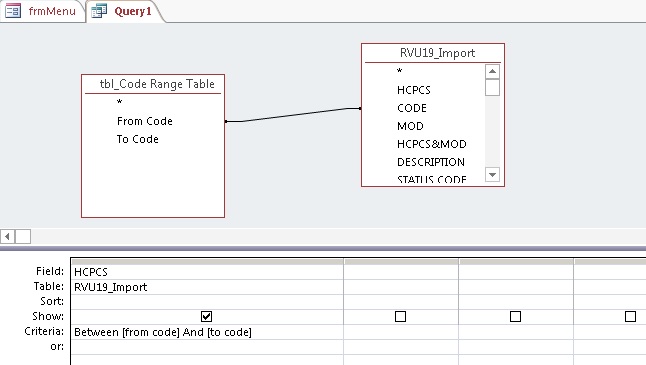Switch to the frmMenu tab
Image resolution: width=646 pixels, height=365 pixels.
(43, 11)
